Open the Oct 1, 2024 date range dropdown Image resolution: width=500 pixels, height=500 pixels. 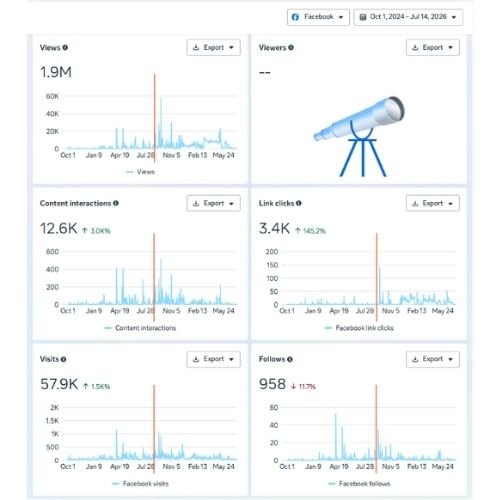click(408, 17)
